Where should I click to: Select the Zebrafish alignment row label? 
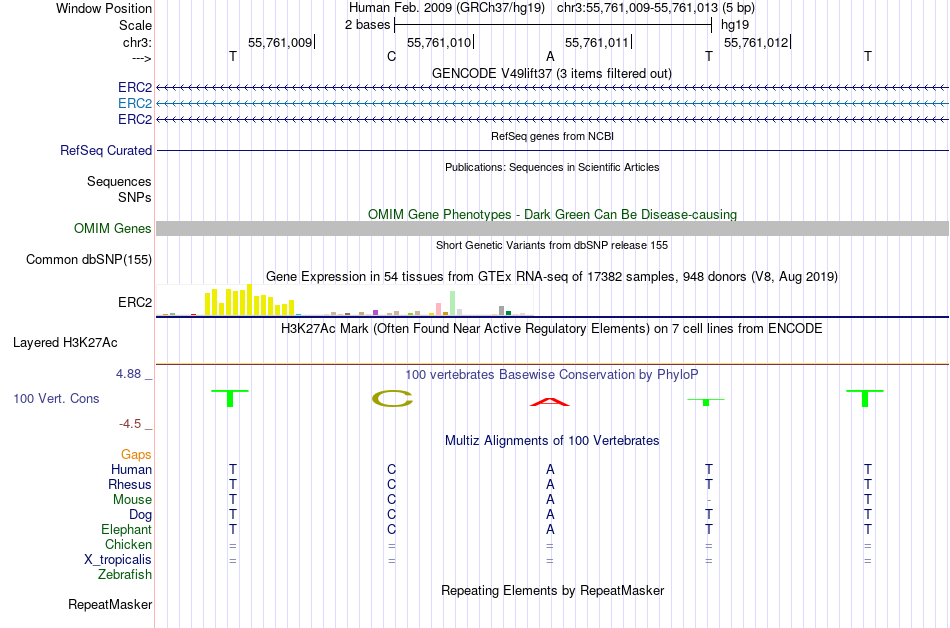(x=125, y=574)
